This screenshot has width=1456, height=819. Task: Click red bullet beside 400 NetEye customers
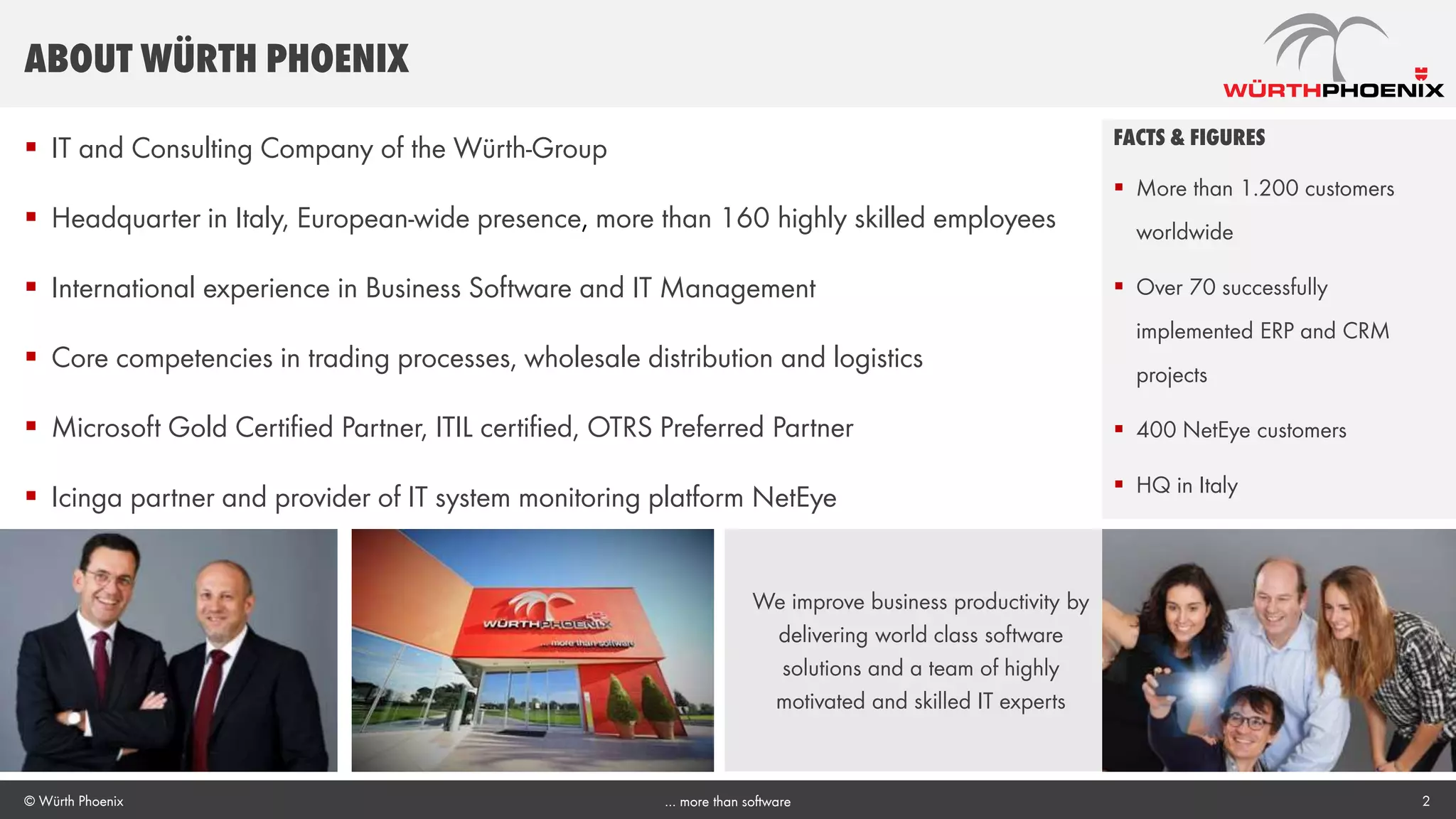(x=1119, y=429)
